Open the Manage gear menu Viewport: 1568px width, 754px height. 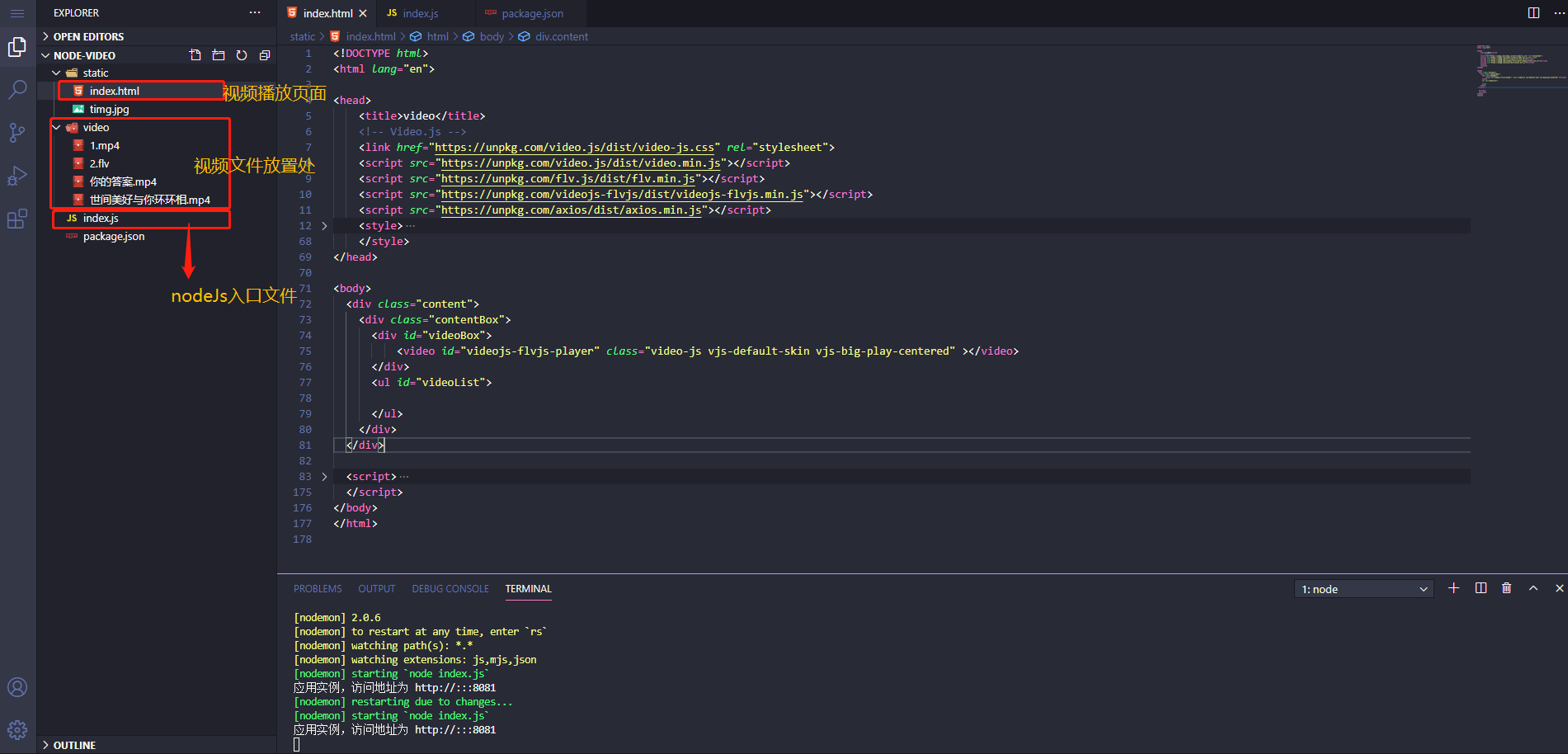17,730
